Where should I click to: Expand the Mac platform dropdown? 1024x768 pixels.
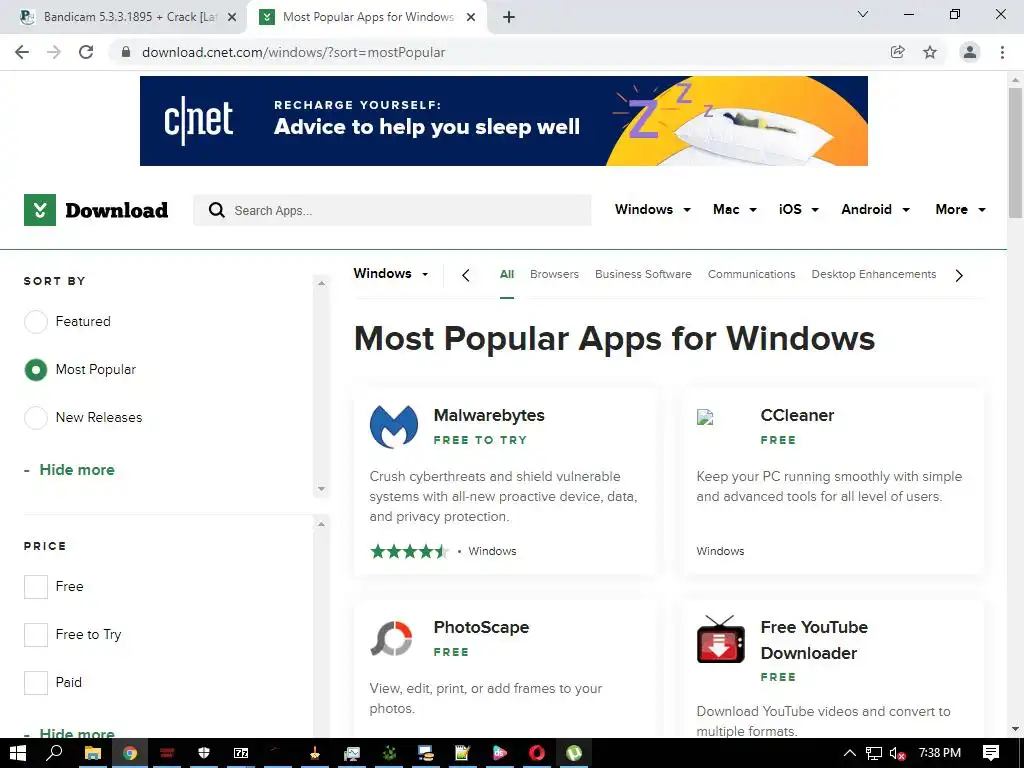click(735, 210)
